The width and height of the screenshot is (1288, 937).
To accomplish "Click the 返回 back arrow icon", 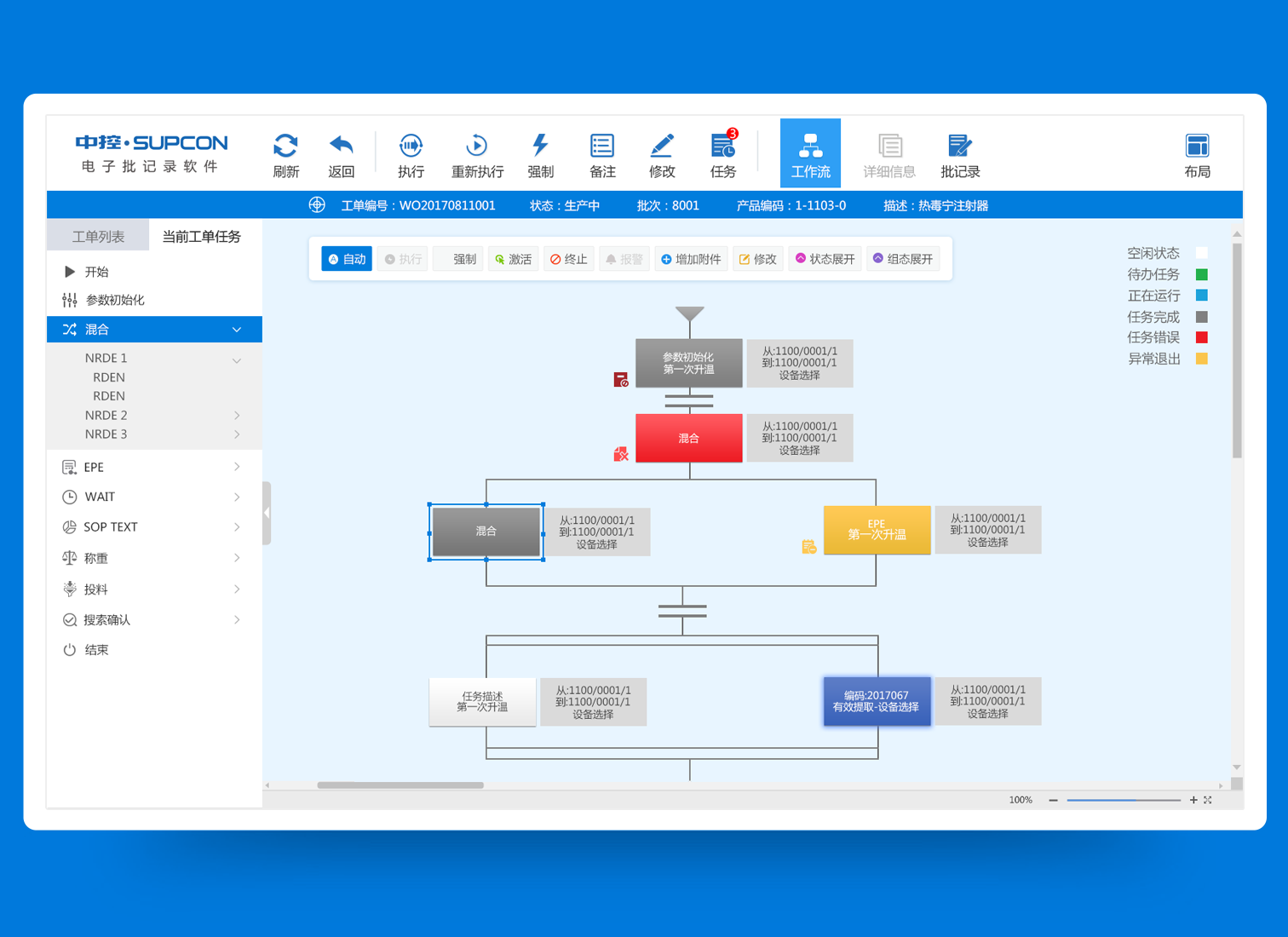I will click(341, 145).
